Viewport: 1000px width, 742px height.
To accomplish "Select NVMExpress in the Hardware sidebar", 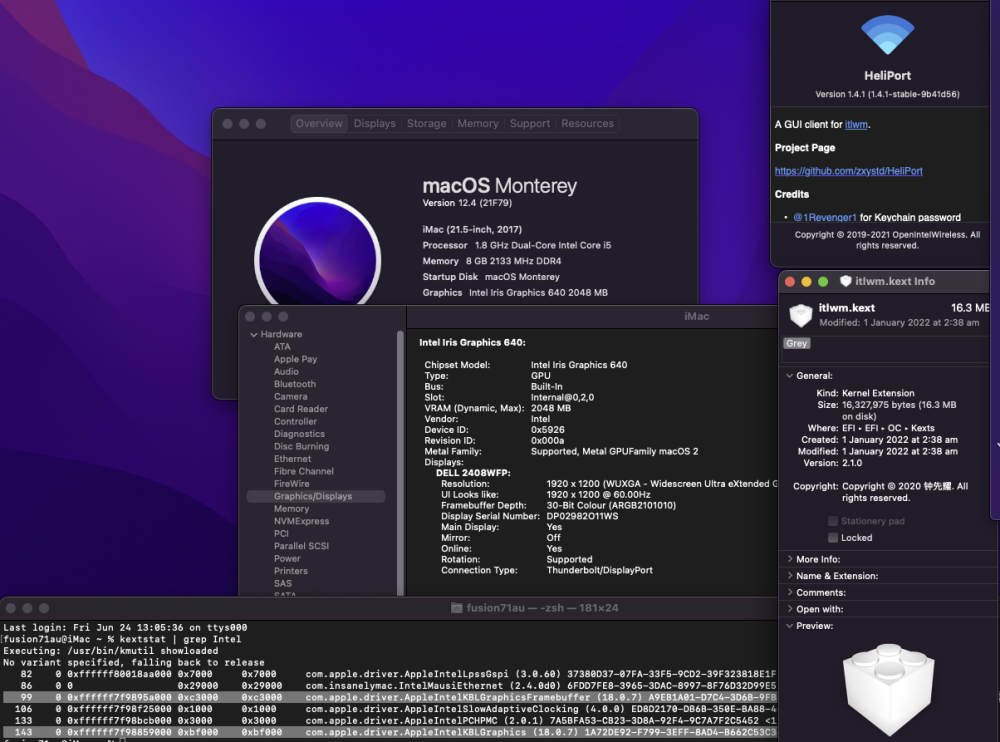I will click(301, 521).
